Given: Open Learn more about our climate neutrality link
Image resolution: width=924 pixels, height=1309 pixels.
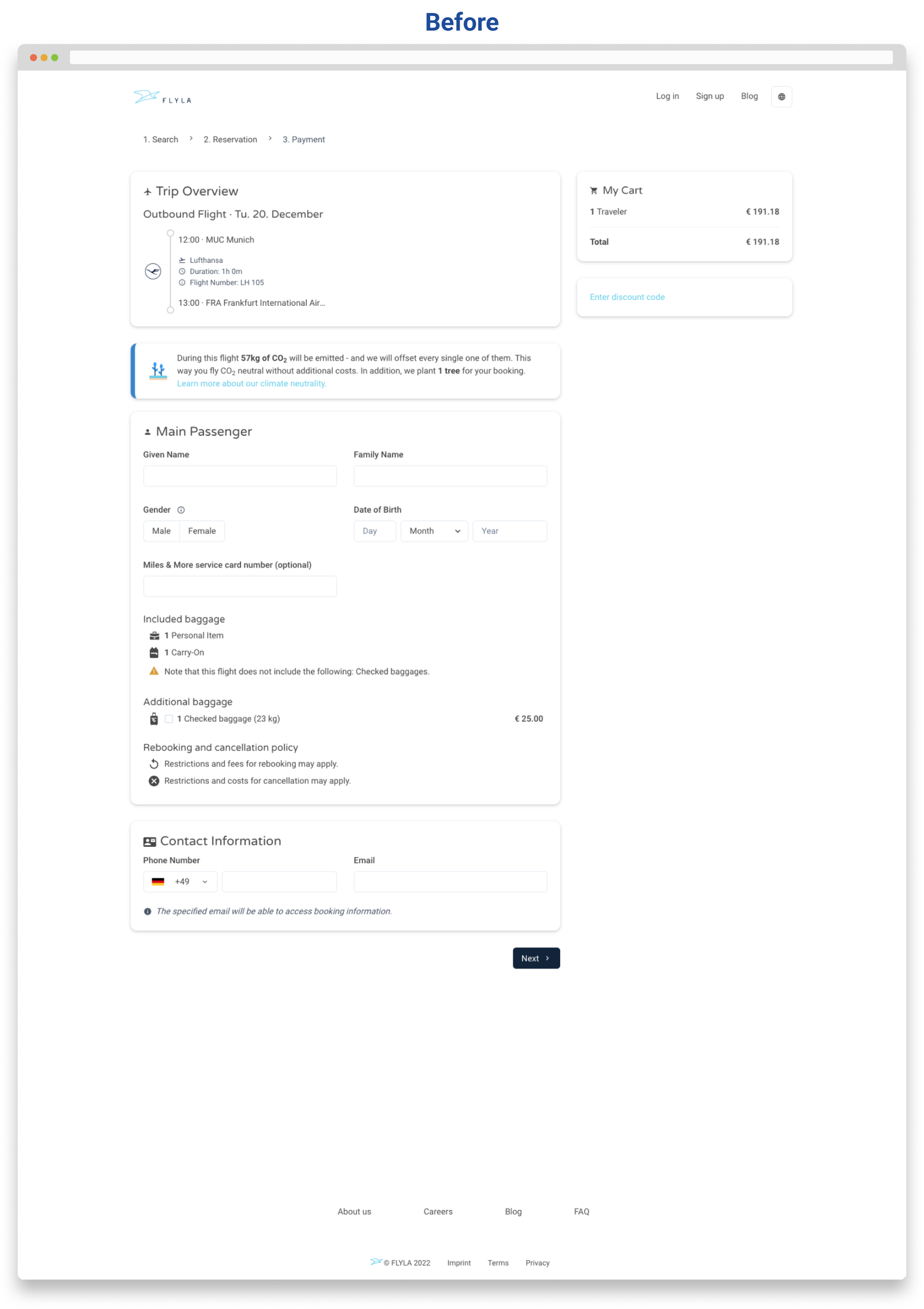Looking at the screenshot, I should tap(251, 384).
